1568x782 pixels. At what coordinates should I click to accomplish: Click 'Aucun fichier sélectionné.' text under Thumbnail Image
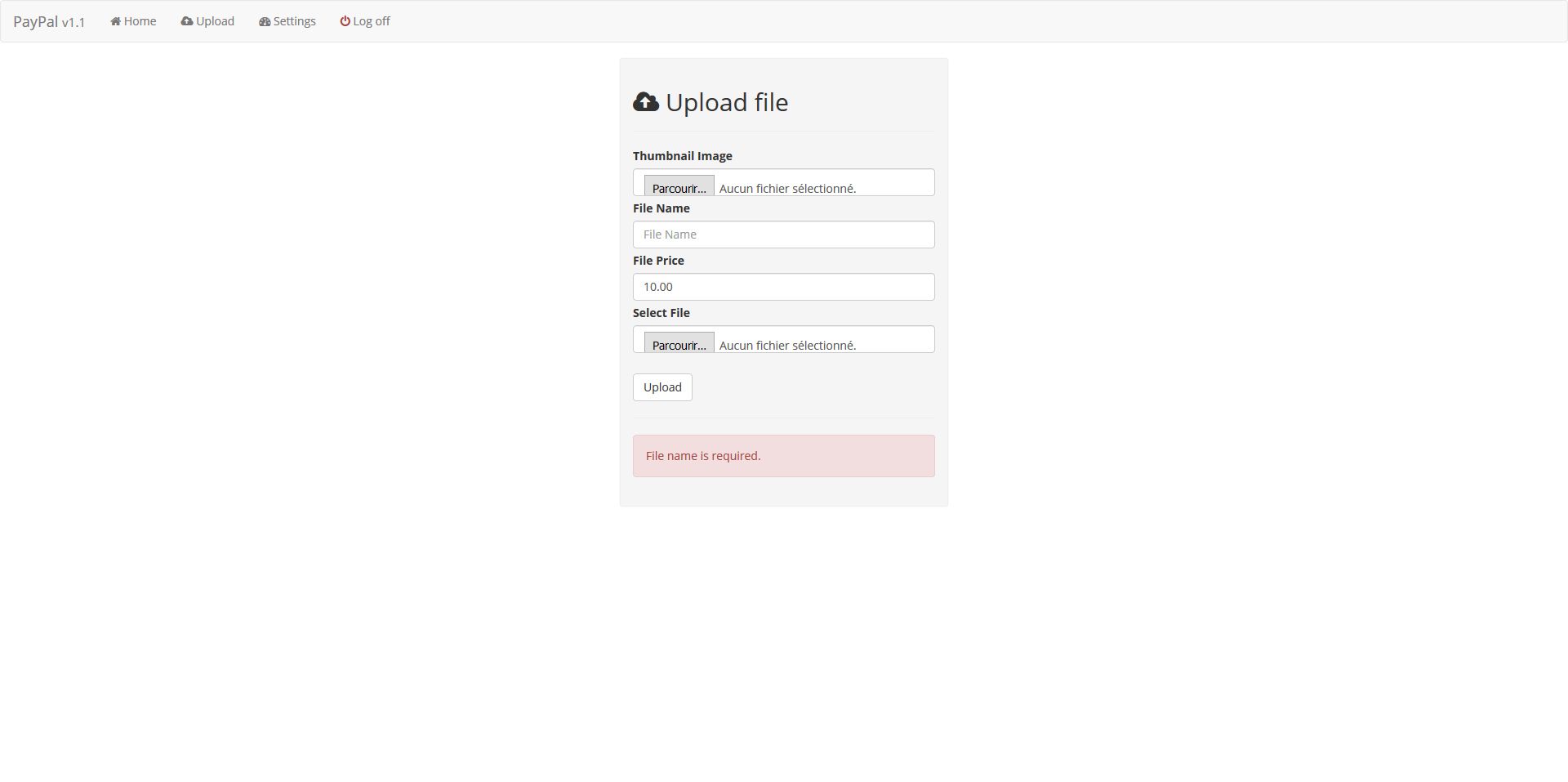(787, 188)
